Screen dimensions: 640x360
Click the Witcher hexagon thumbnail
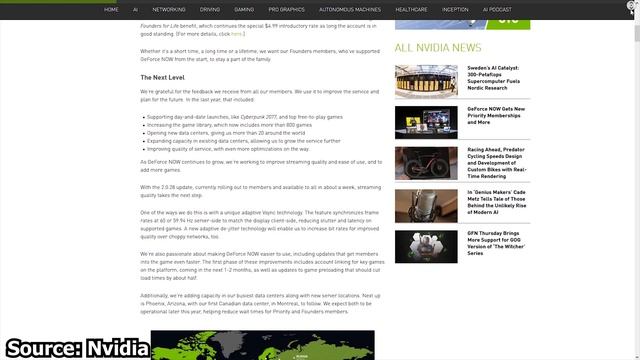pos(426,247)
